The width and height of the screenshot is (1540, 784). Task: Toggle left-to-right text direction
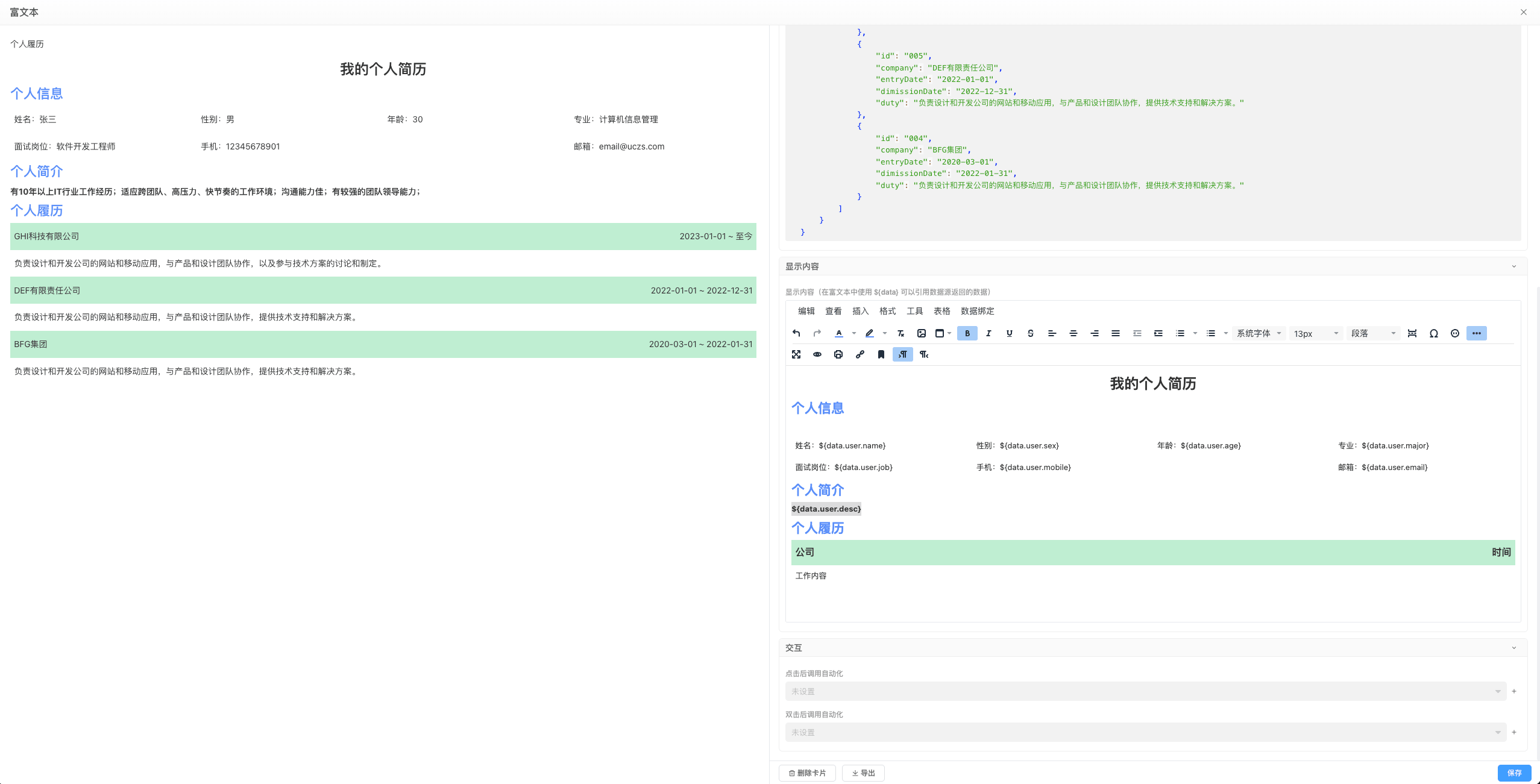[902, 354]
